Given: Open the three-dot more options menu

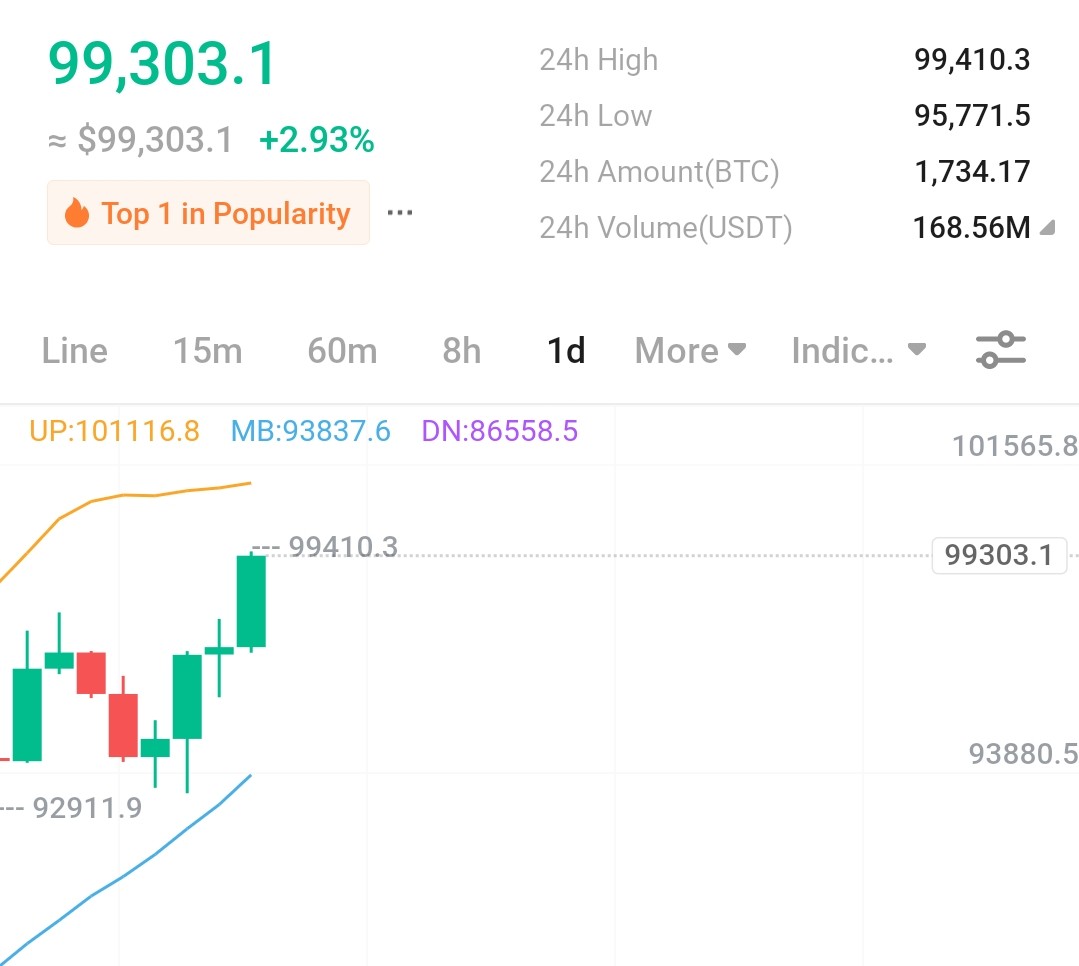Looking at the screenshot, I should (x=400, y=213).
